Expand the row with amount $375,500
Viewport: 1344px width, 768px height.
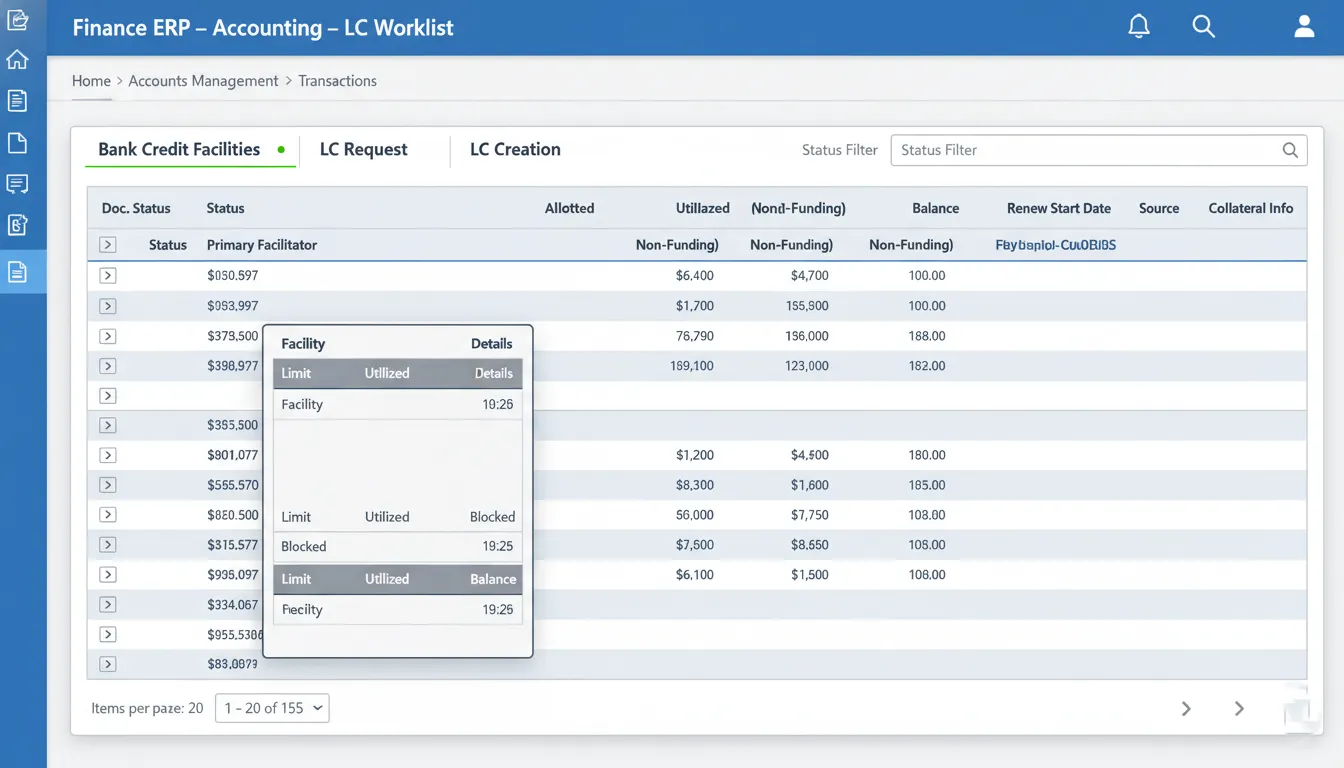click(108, 336)
